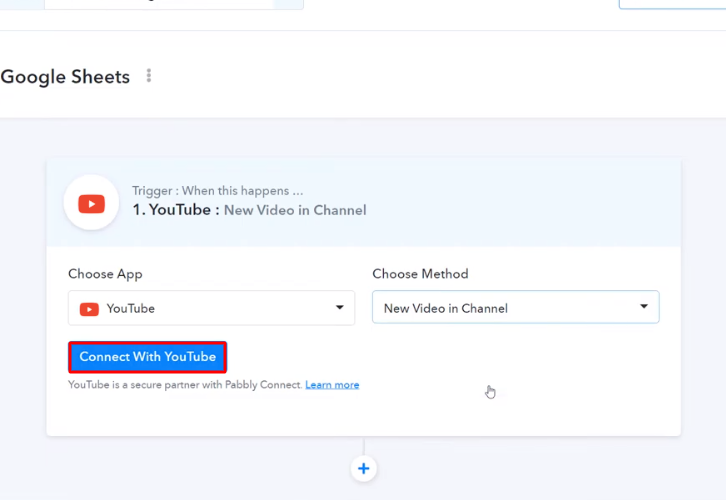Viewport: 726px width, 500px height.
Task: Expand the Choose App dropdown arrow
Action: [x=339, y=307]
